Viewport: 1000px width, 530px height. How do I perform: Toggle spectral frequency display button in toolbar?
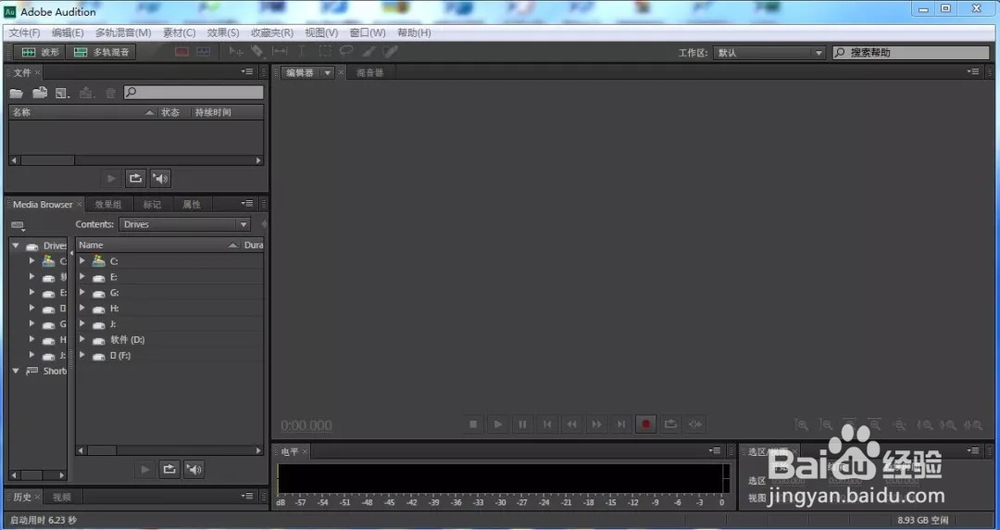pos(182,52)
